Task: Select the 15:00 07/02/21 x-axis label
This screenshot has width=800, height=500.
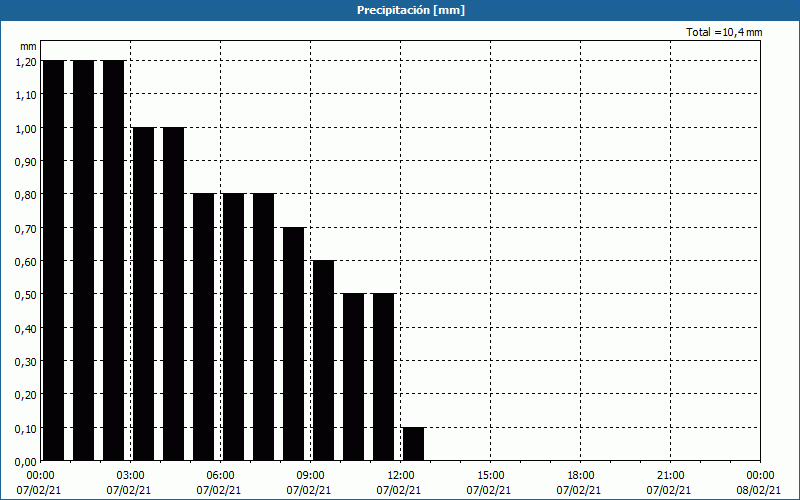Action: 489,483
